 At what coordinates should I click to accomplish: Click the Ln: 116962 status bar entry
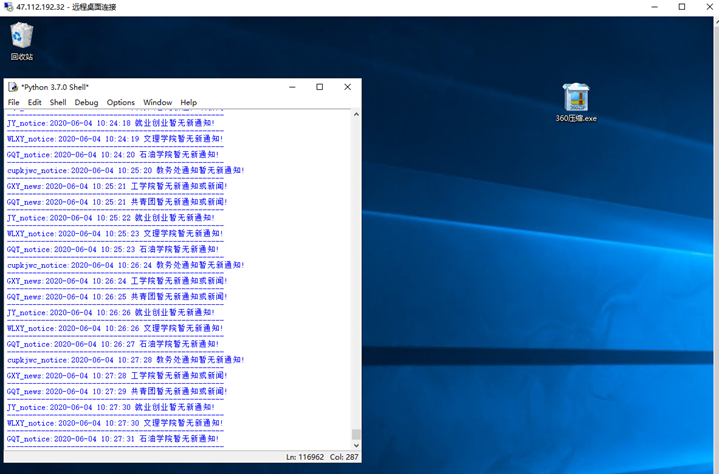coord(305,457)
